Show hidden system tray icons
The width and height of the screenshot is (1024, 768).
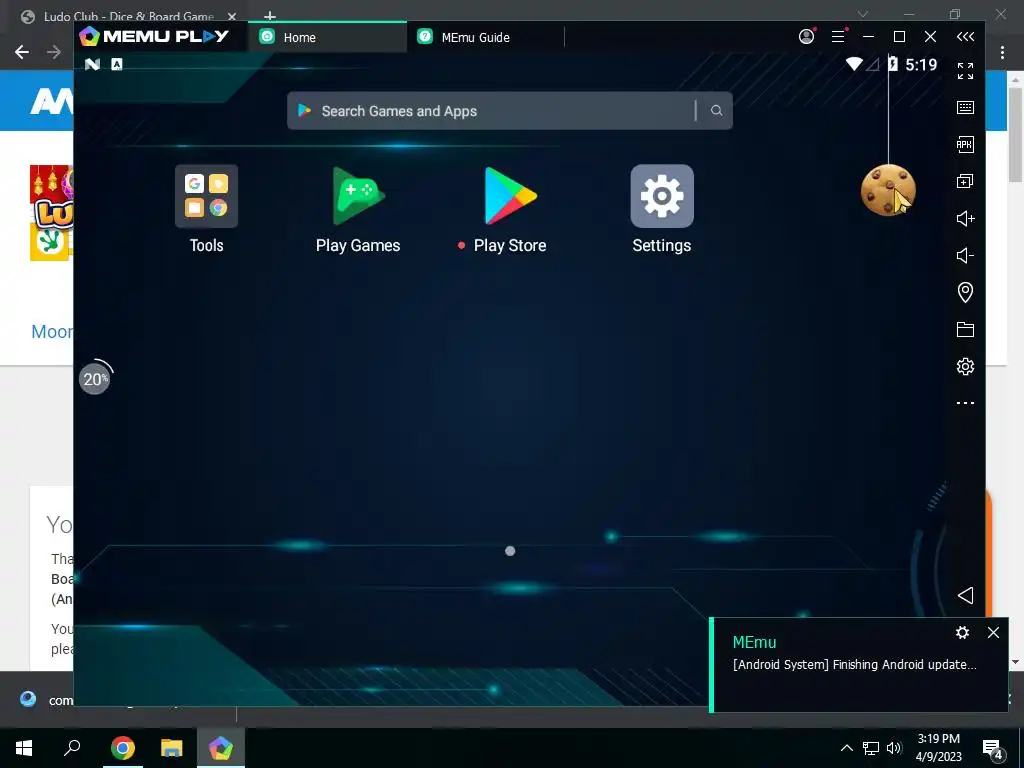pyautogui.click(x=846, y=748)
